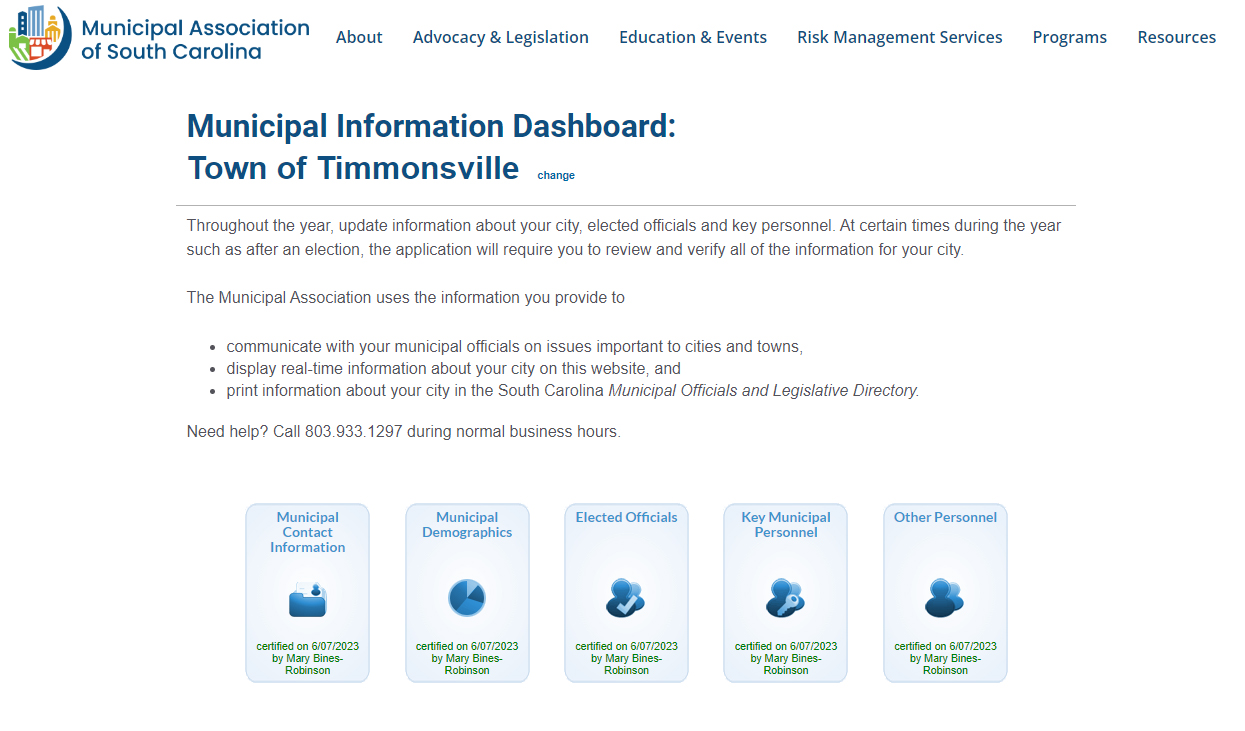Open the Programs navigation item
This screenshot has width=1245, height=731.
pyautogui.click(x=1069, y=37)
